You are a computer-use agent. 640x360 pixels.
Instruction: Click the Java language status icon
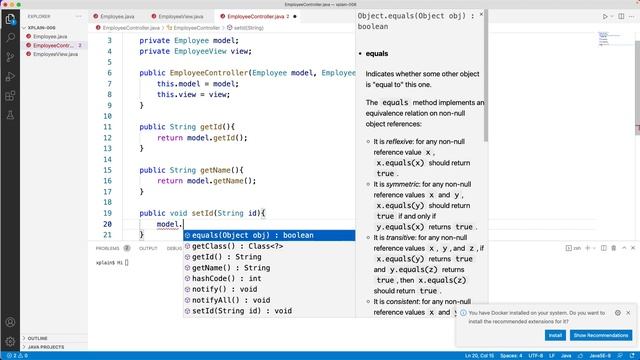(x=580, y=356)
